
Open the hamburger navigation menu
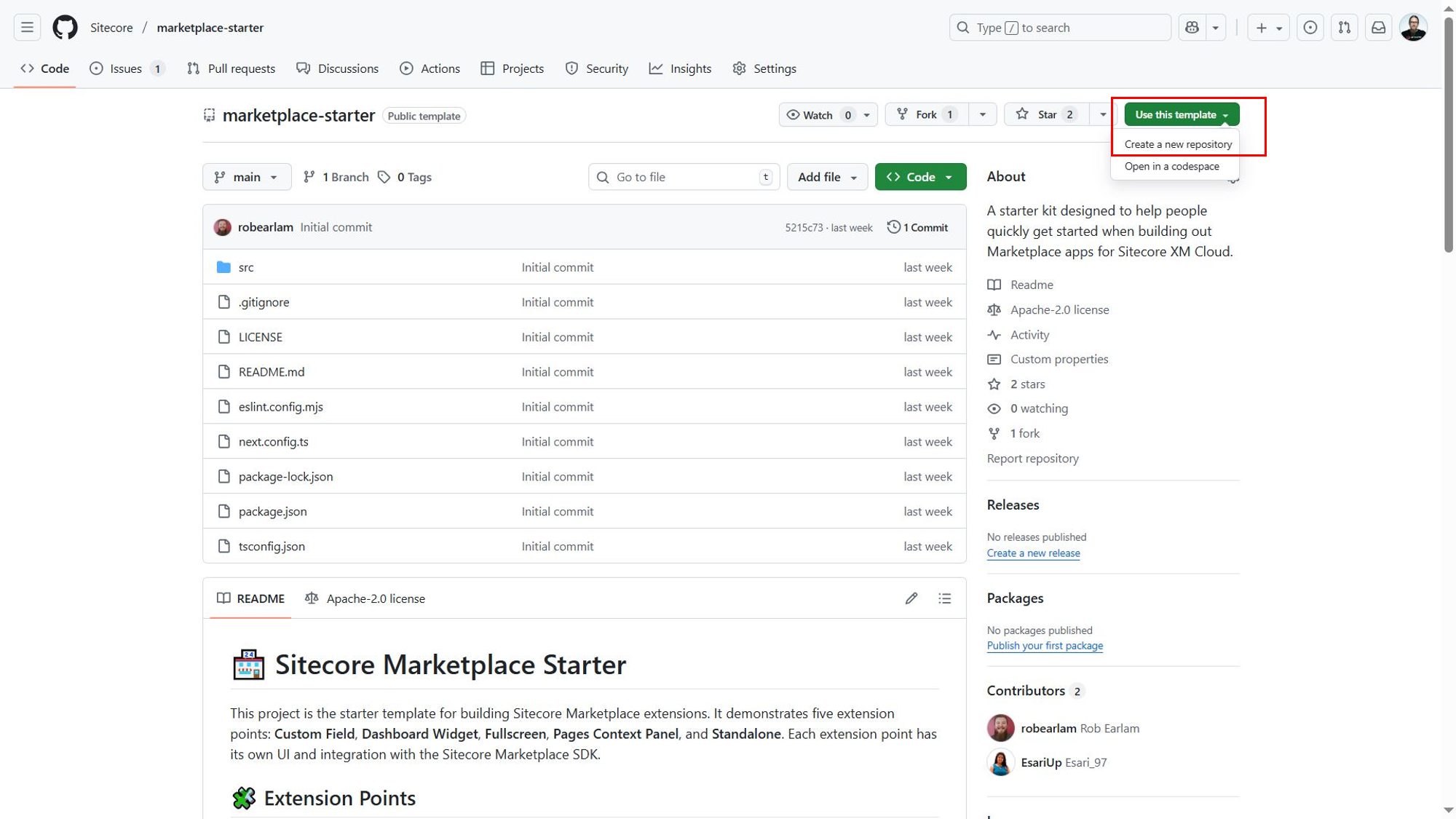[x=27, y=27]
